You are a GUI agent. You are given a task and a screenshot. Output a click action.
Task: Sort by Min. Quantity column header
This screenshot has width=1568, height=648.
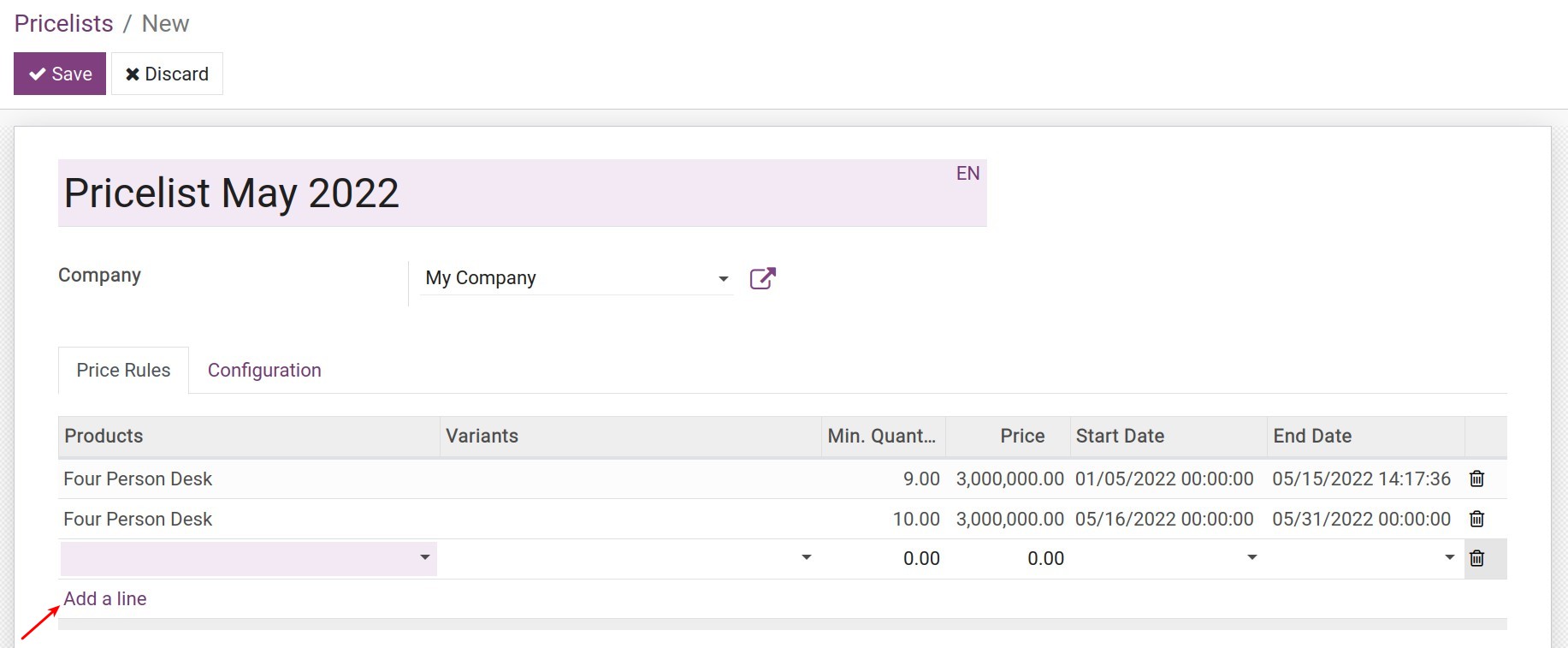pyautogui.click(x=883, y=437)
